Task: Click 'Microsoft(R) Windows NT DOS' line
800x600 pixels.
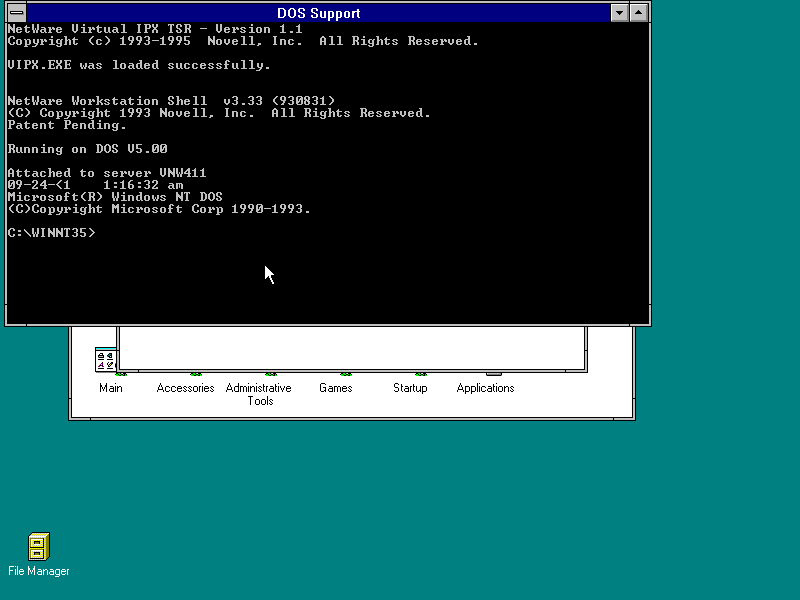Action: [x=115, y=197]
